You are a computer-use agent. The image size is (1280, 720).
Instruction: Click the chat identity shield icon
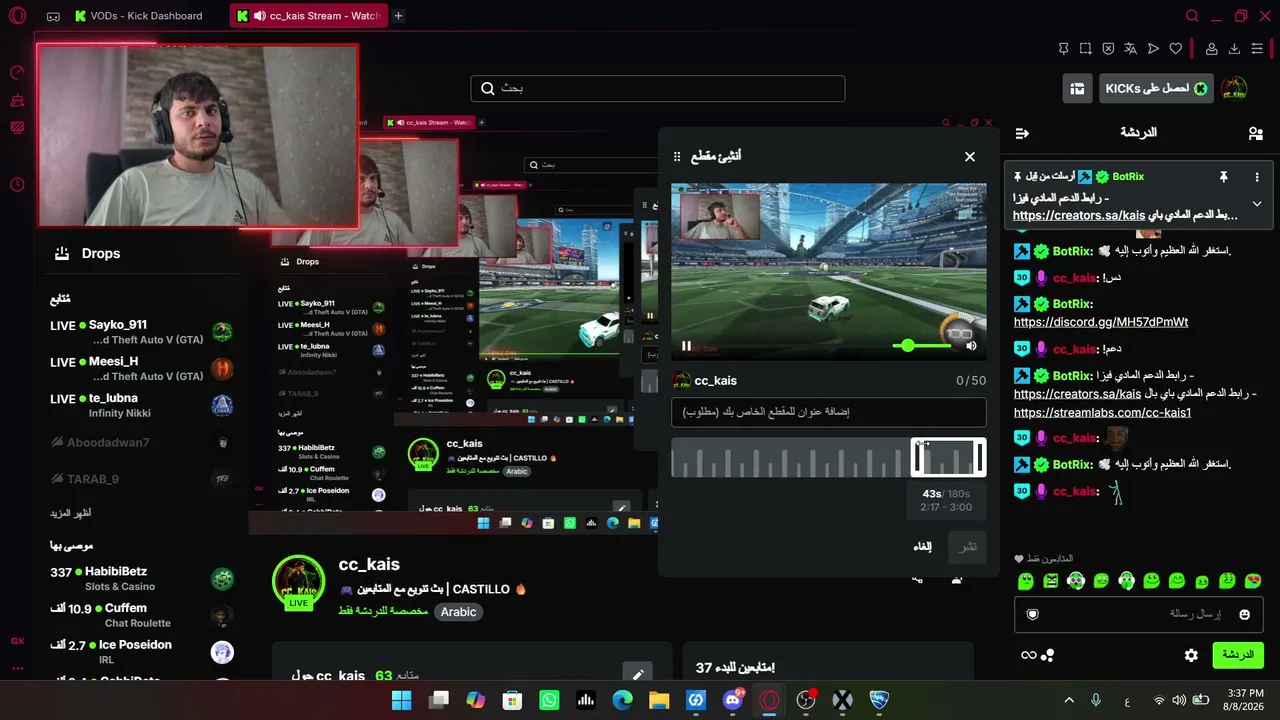click(1033, 614)
